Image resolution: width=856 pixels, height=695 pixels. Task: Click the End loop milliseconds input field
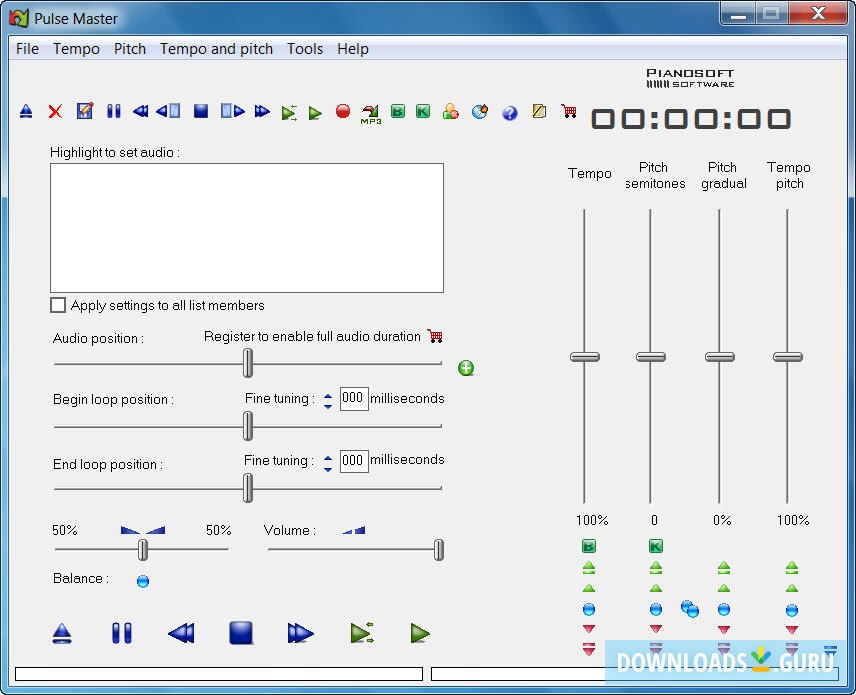coord(354,461)
